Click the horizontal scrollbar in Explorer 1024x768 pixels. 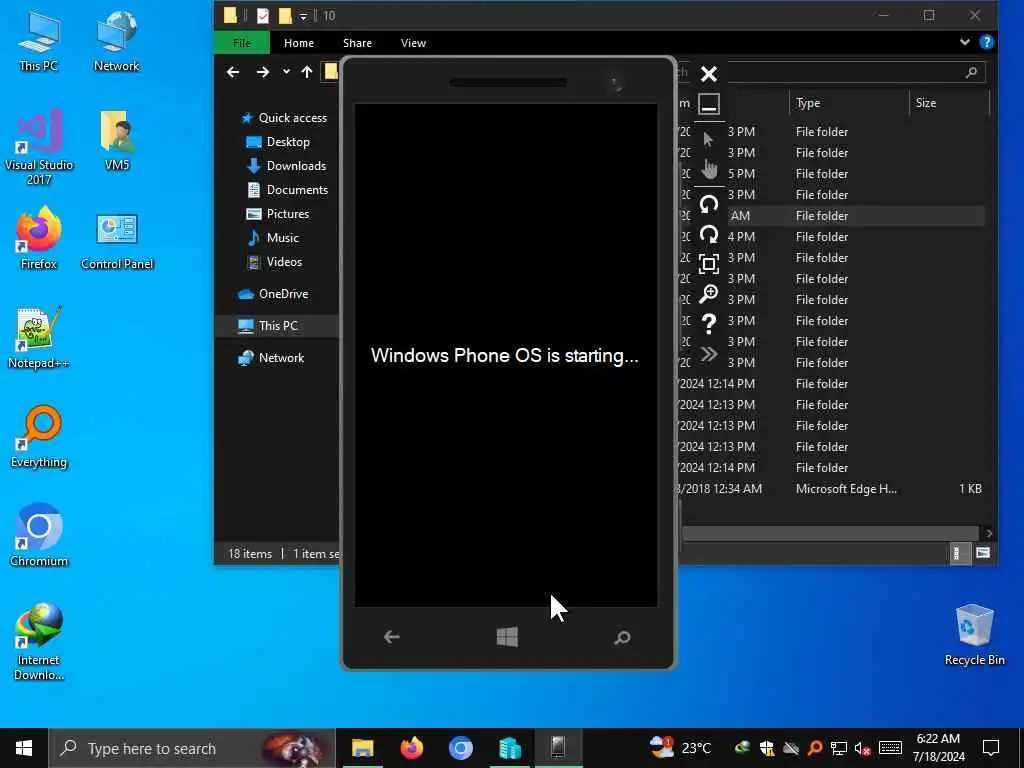(x=829, y=533)
